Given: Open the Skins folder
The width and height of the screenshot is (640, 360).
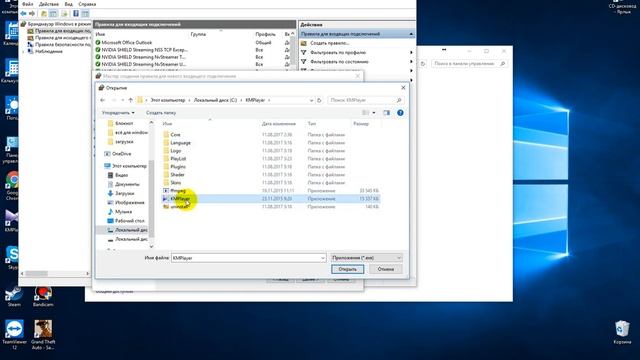Looking at the screenshot, I should [176, 182].
